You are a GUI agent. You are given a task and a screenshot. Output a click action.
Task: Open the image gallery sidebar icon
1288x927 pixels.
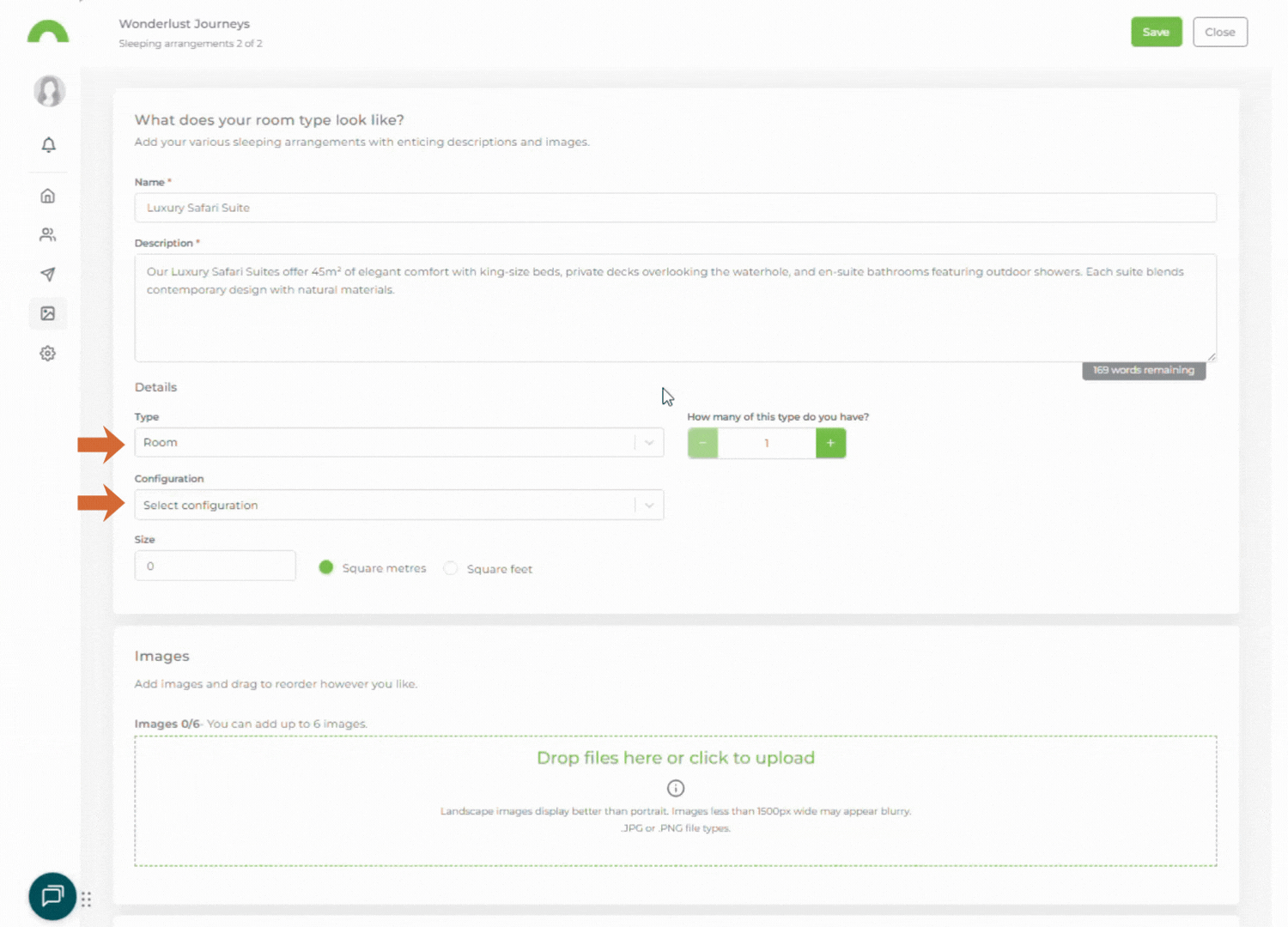(x=48, y=314)
